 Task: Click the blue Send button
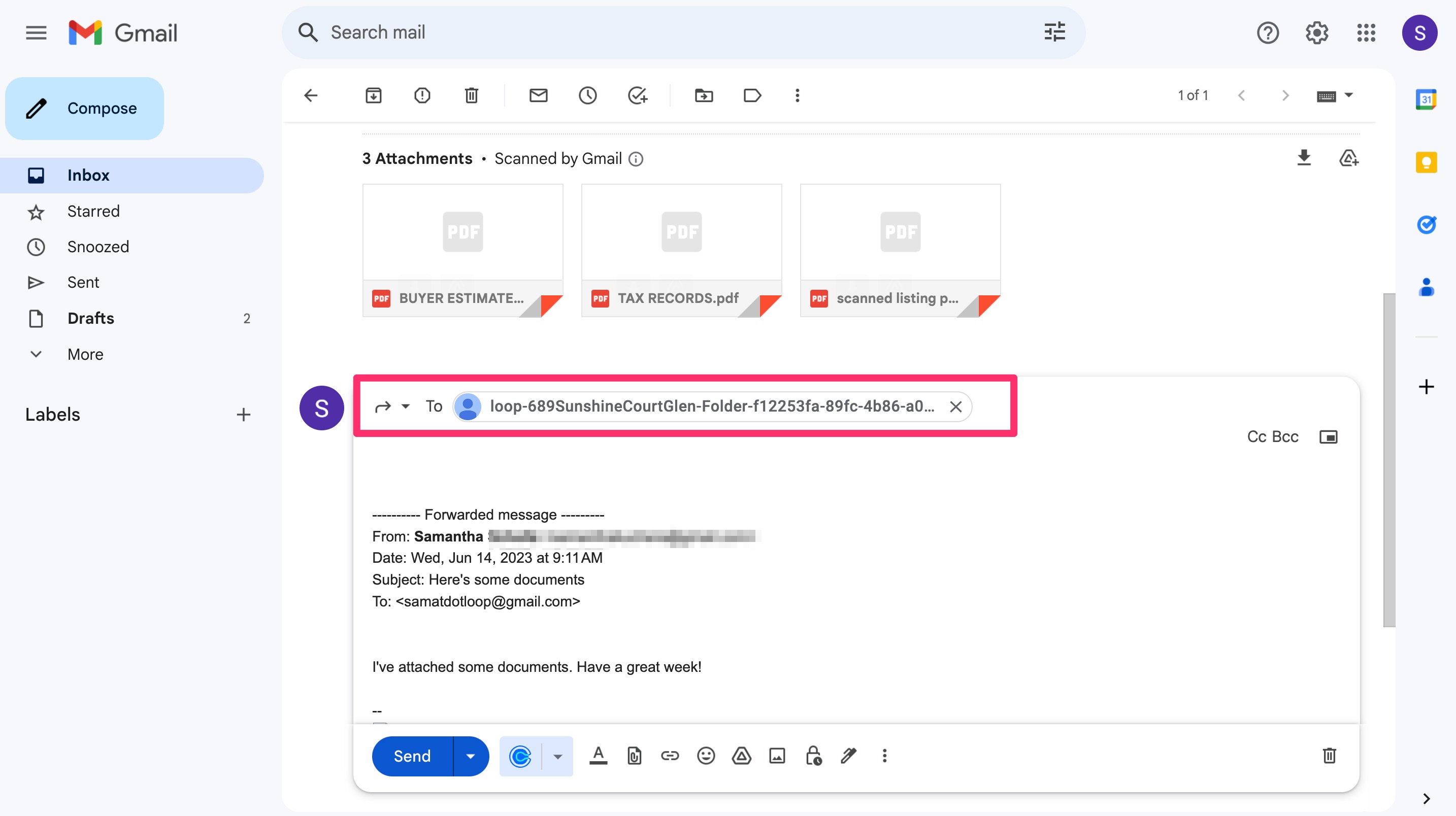[412, 756]
